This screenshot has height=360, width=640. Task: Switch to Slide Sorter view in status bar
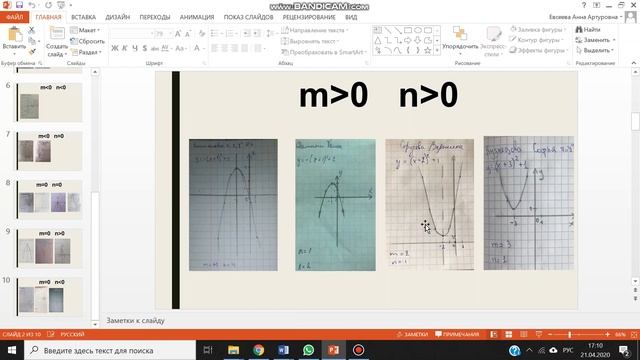509,334
